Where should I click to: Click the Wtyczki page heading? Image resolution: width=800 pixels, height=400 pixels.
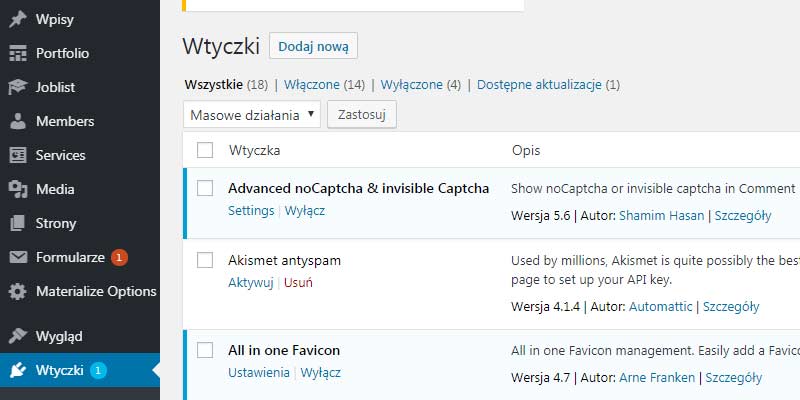pos(221,46)
